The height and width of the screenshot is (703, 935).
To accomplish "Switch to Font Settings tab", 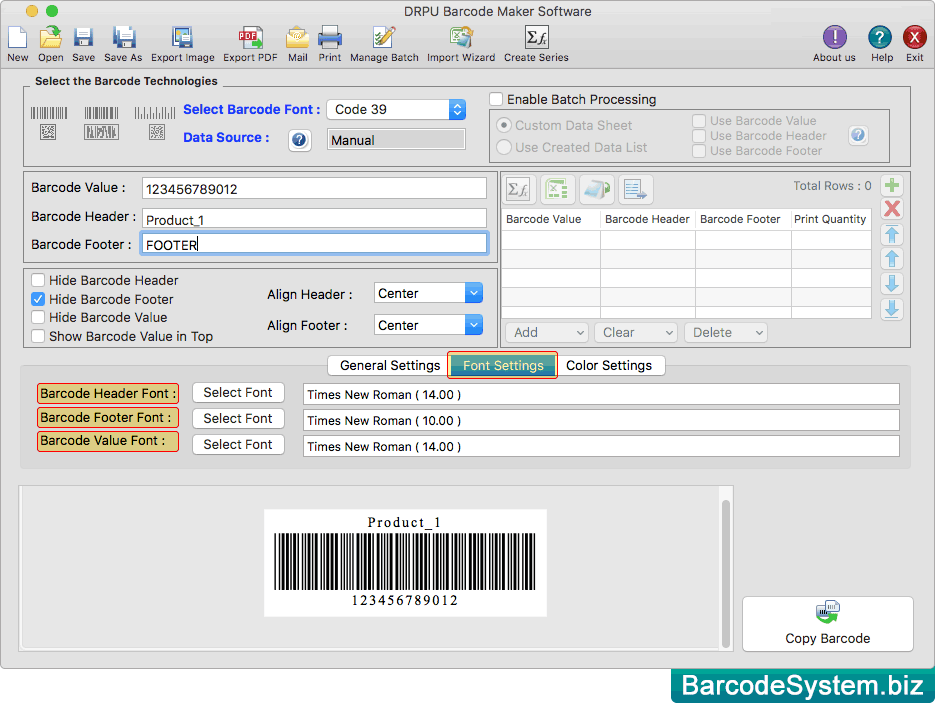I will 503,366.
